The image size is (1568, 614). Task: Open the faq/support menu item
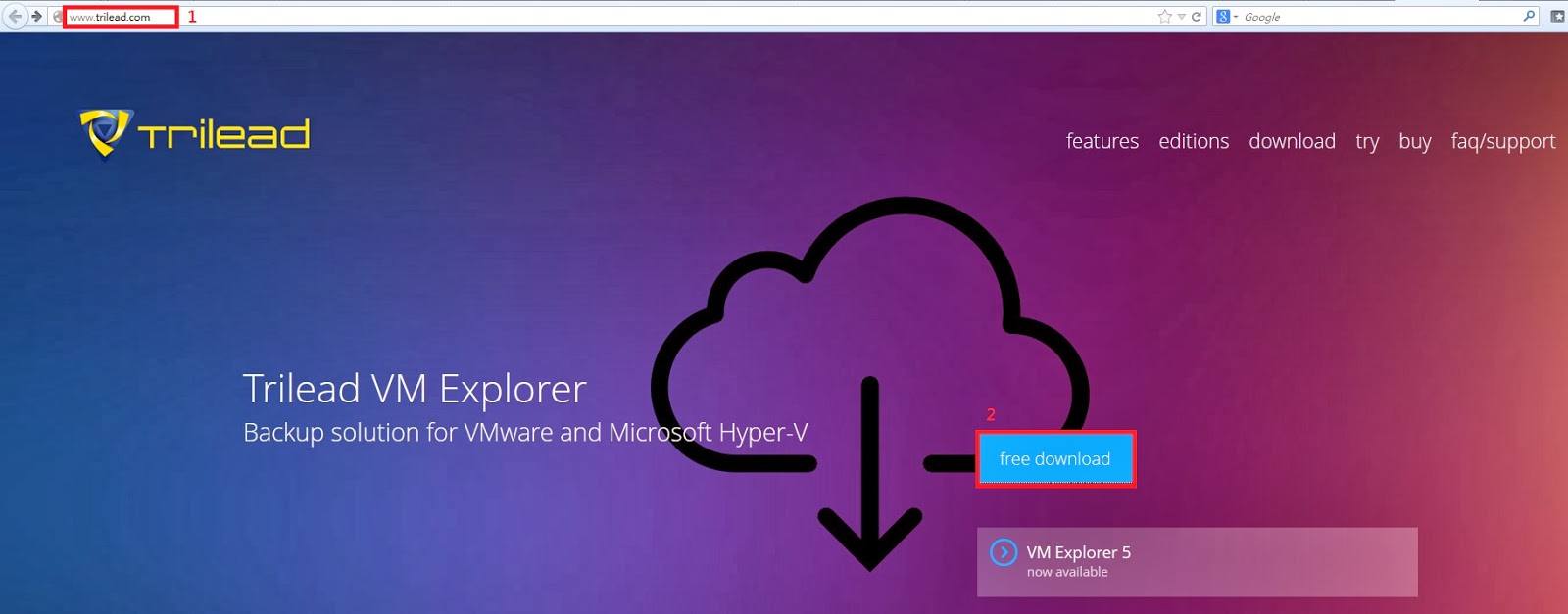point(1503,142)
